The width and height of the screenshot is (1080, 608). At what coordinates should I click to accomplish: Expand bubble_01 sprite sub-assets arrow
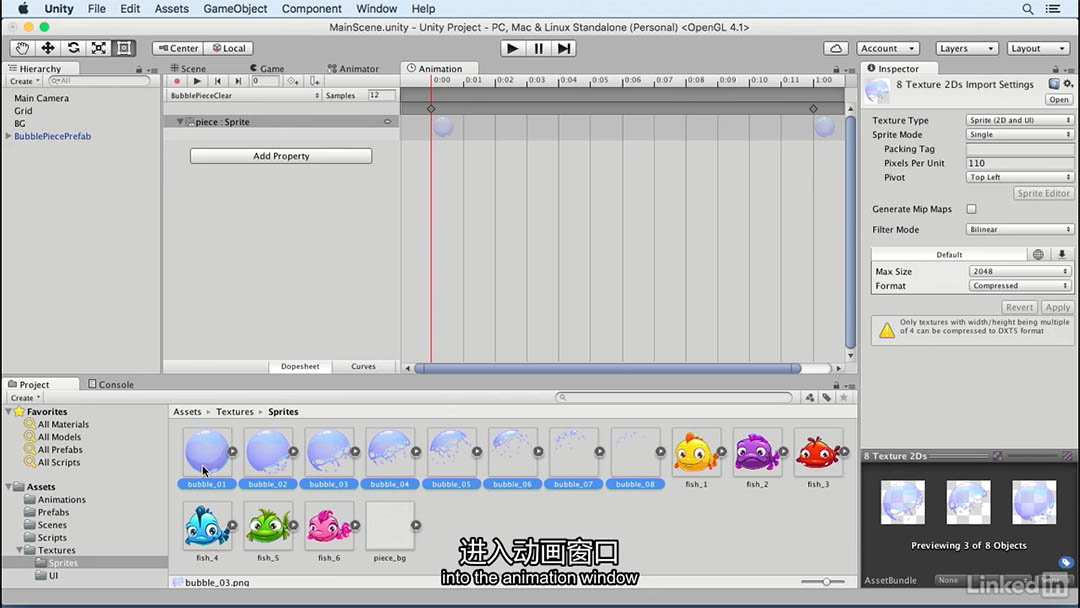point(232,452)
